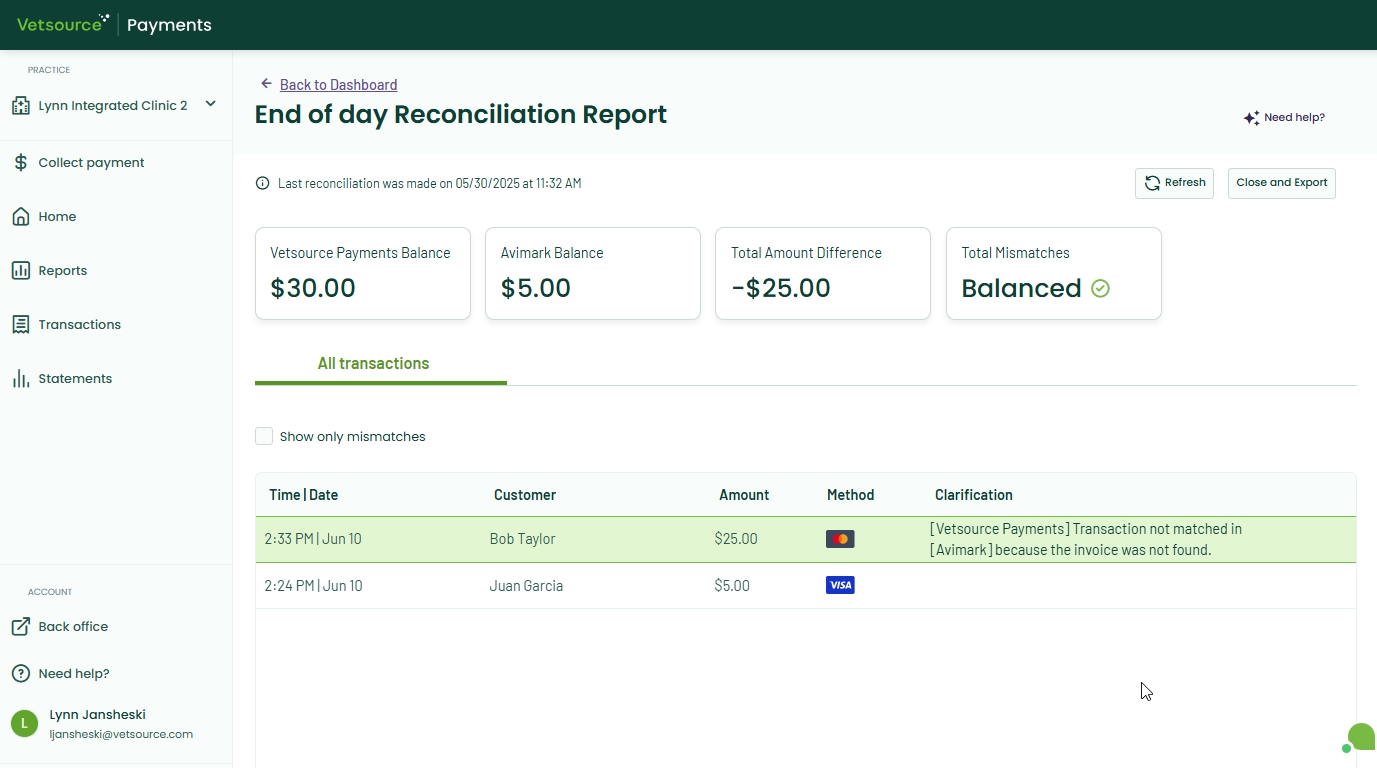The height and width of the screenshot is (768, 1377).
Task: Click the Back office external link icon
Action: coord(20,626)
